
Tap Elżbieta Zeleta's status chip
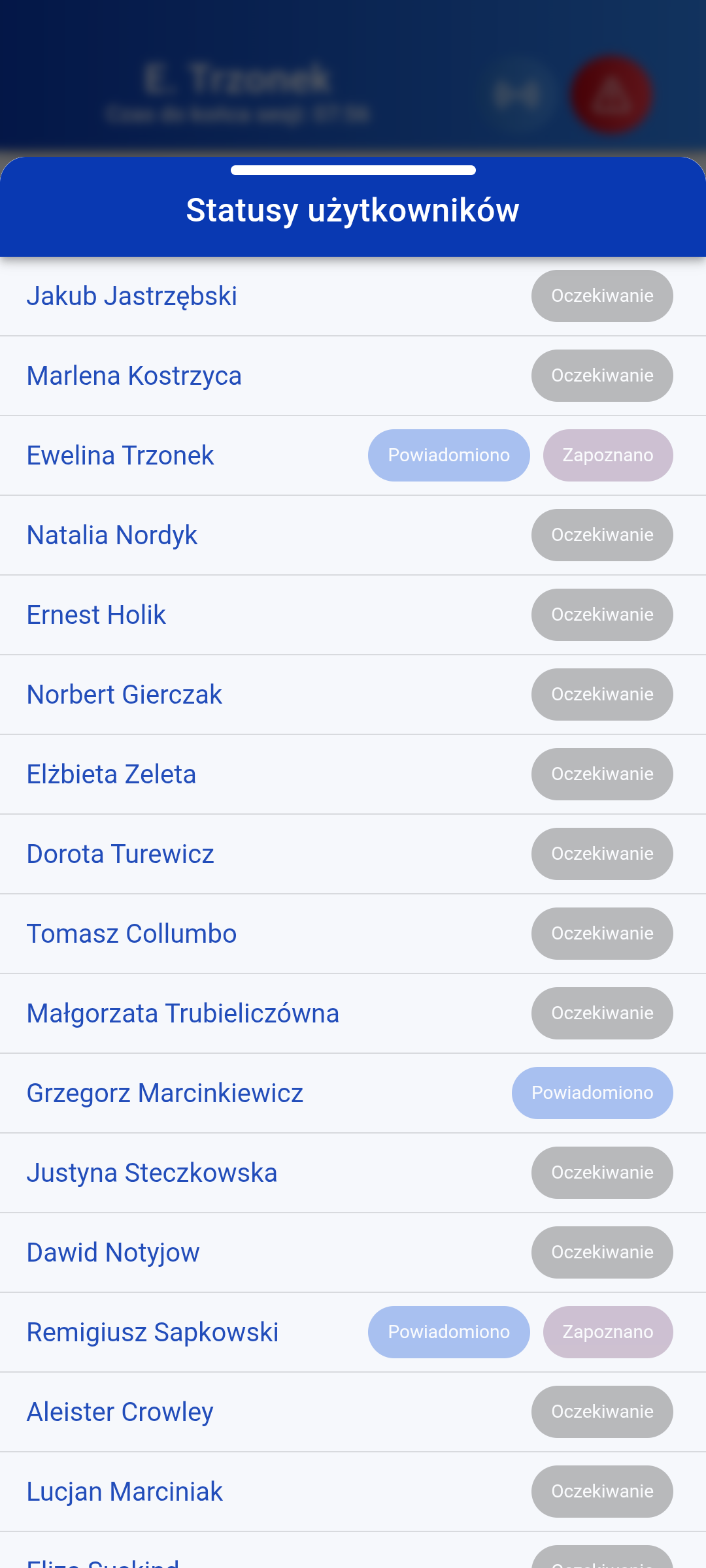[x=602, y=774]
